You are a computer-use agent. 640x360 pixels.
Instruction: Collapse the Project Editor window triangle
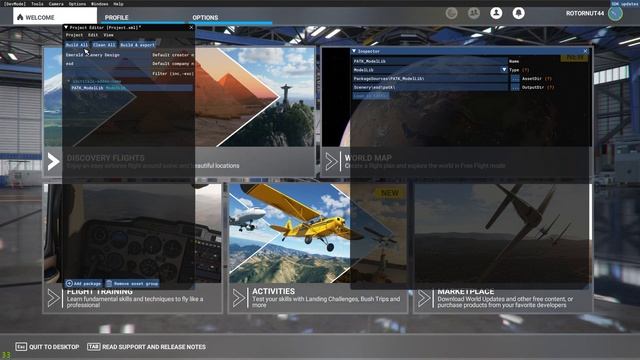(66, 27)
